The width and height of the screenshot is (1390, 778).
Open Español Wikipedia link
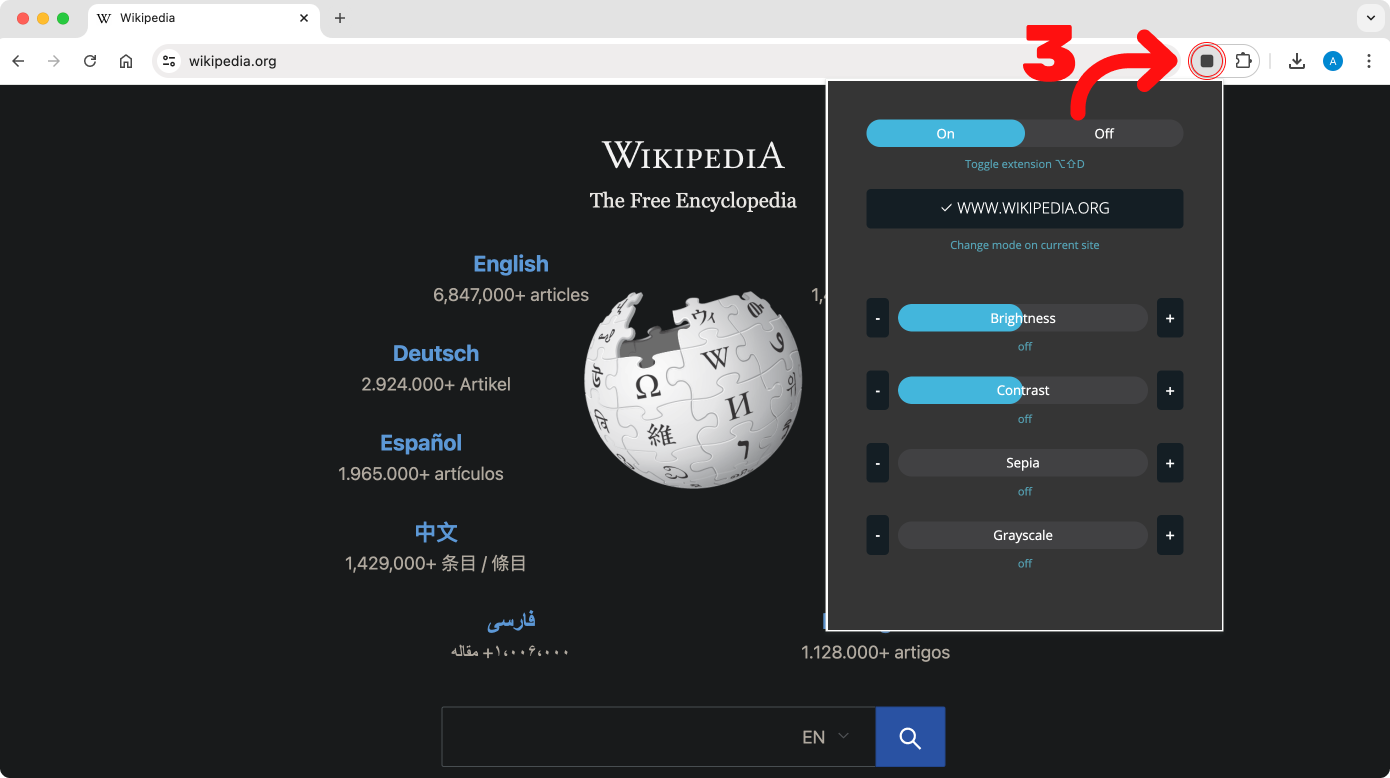(x=421, y=442)
